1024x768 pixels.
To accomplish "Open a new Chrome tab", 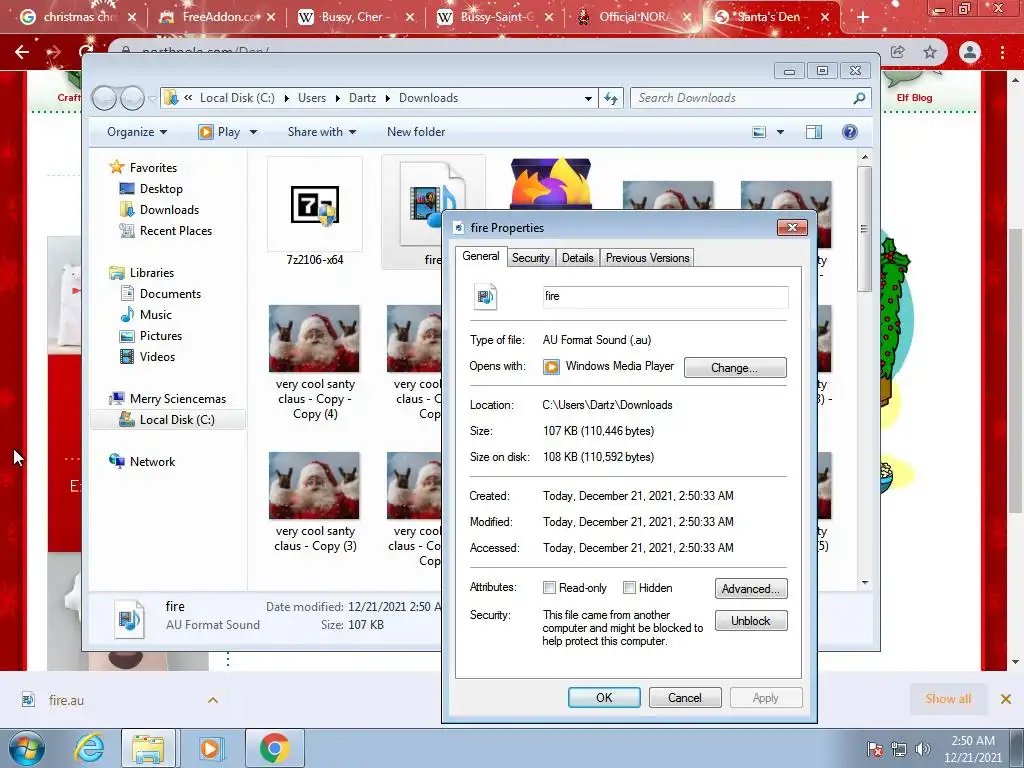I will 863,18.
